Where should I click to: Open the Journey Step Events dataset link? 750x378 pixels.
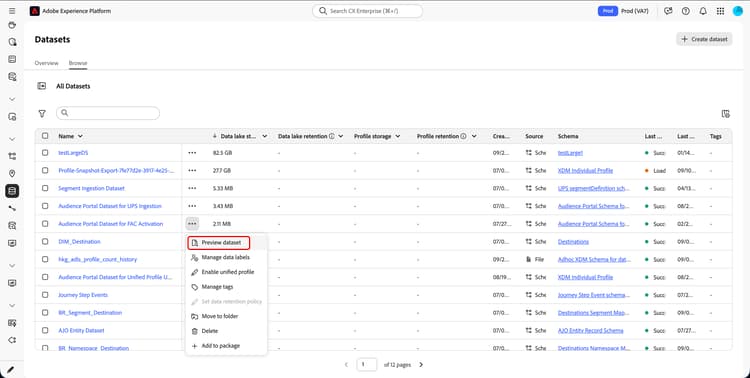click(x=83, y=295)
